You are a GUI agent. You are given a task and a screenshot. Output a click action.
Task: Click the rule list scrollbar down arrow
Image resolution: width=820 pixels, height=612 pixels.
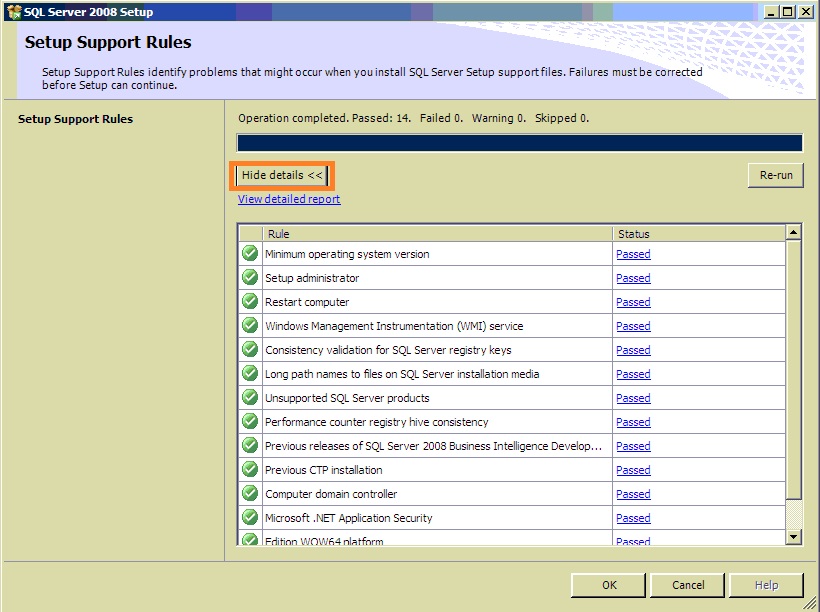point(793,537)
